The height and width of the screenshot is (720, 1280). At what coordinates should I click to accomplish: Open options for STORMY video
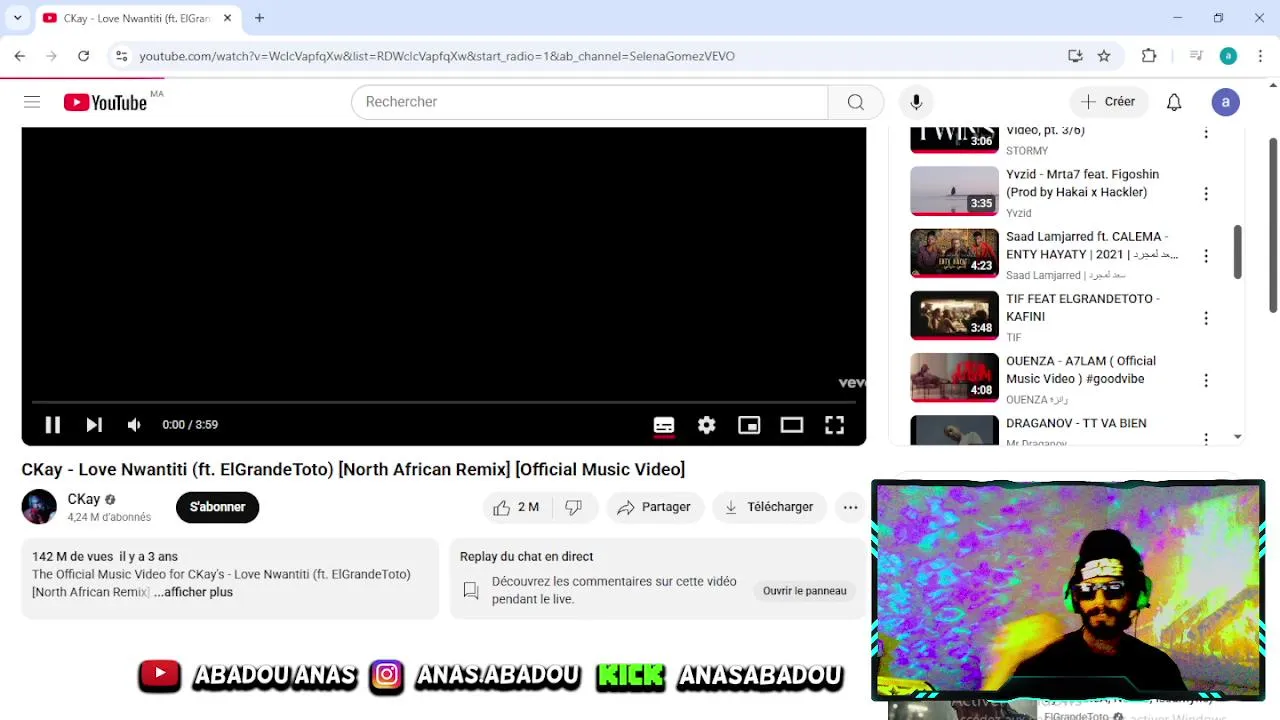(x=1206, y=132)
